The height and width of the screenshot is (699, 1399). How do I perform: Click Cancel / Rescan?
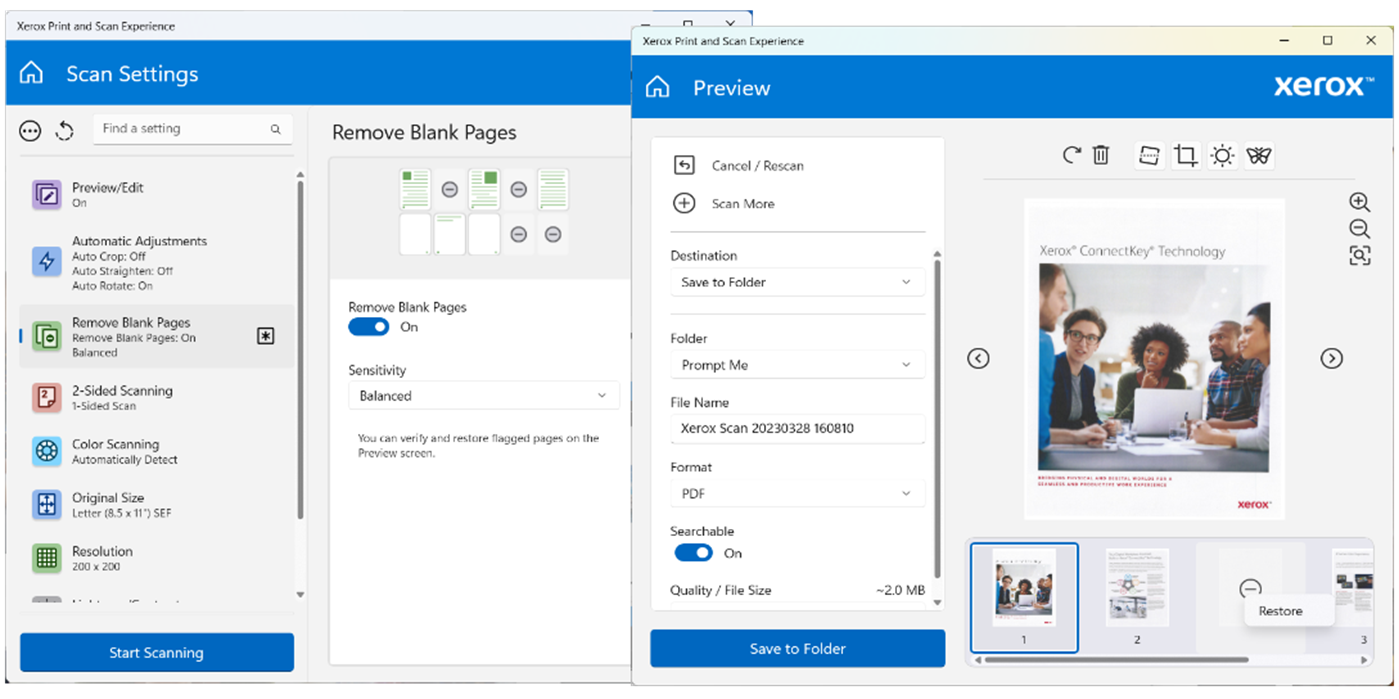pyautogui.click(x=741, y=166)
